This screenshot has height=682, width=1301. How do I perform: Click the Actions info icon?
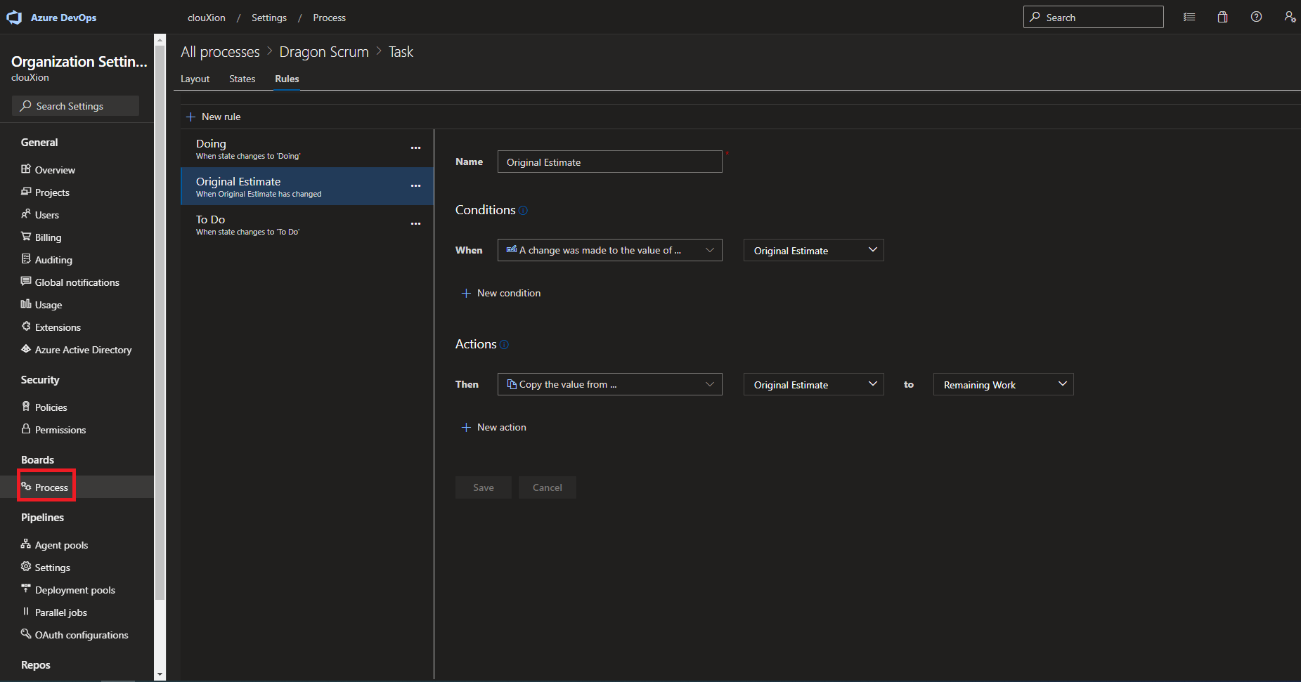tap(504, 345)
